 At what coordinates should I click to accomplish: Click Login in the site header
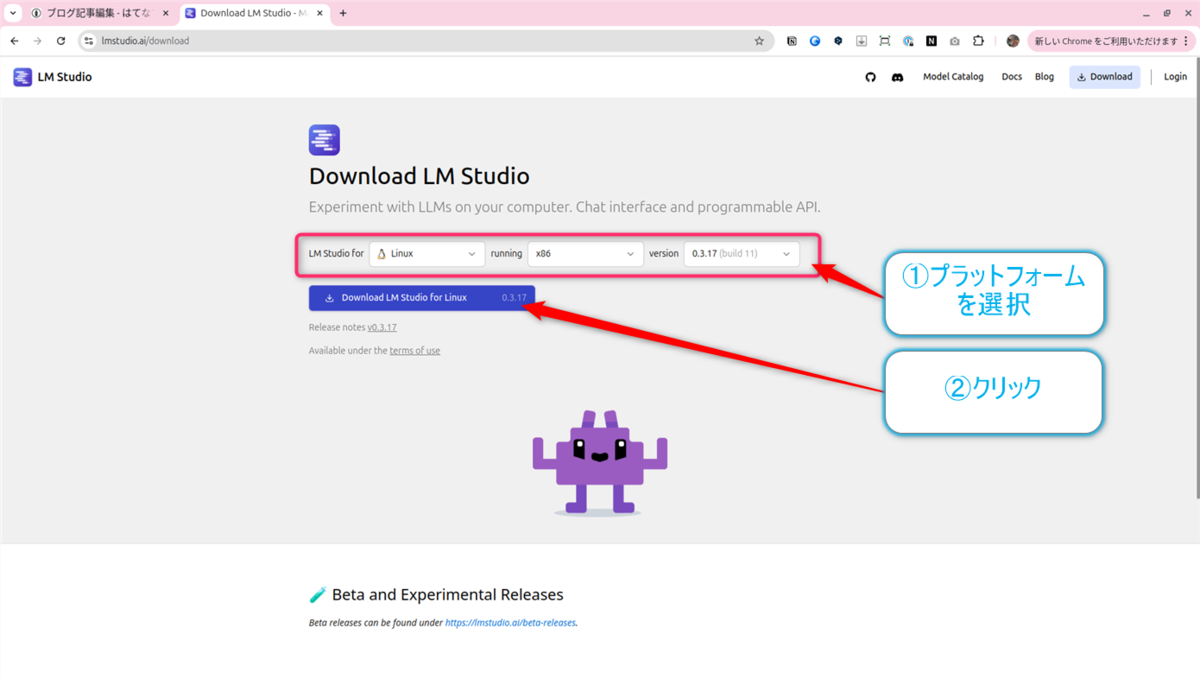tap(1175, 77)
